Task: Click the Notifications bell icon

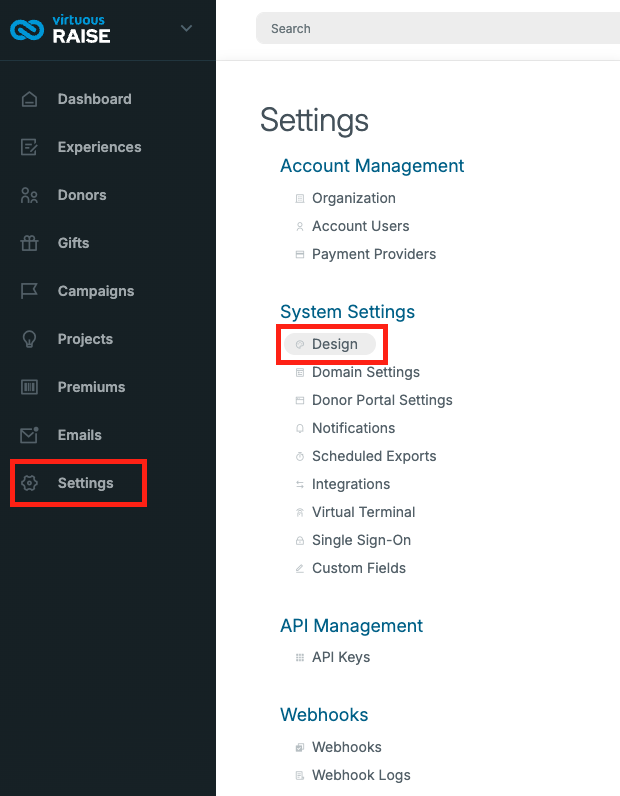Action: coord(300,428)
